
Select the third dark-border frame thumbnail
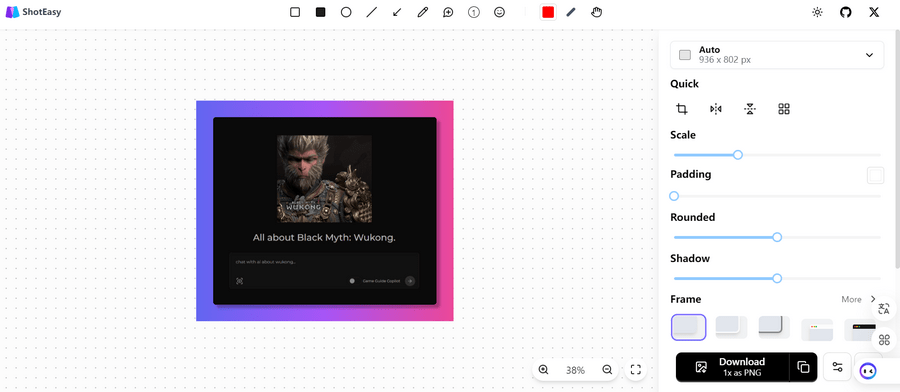point(774,327)
